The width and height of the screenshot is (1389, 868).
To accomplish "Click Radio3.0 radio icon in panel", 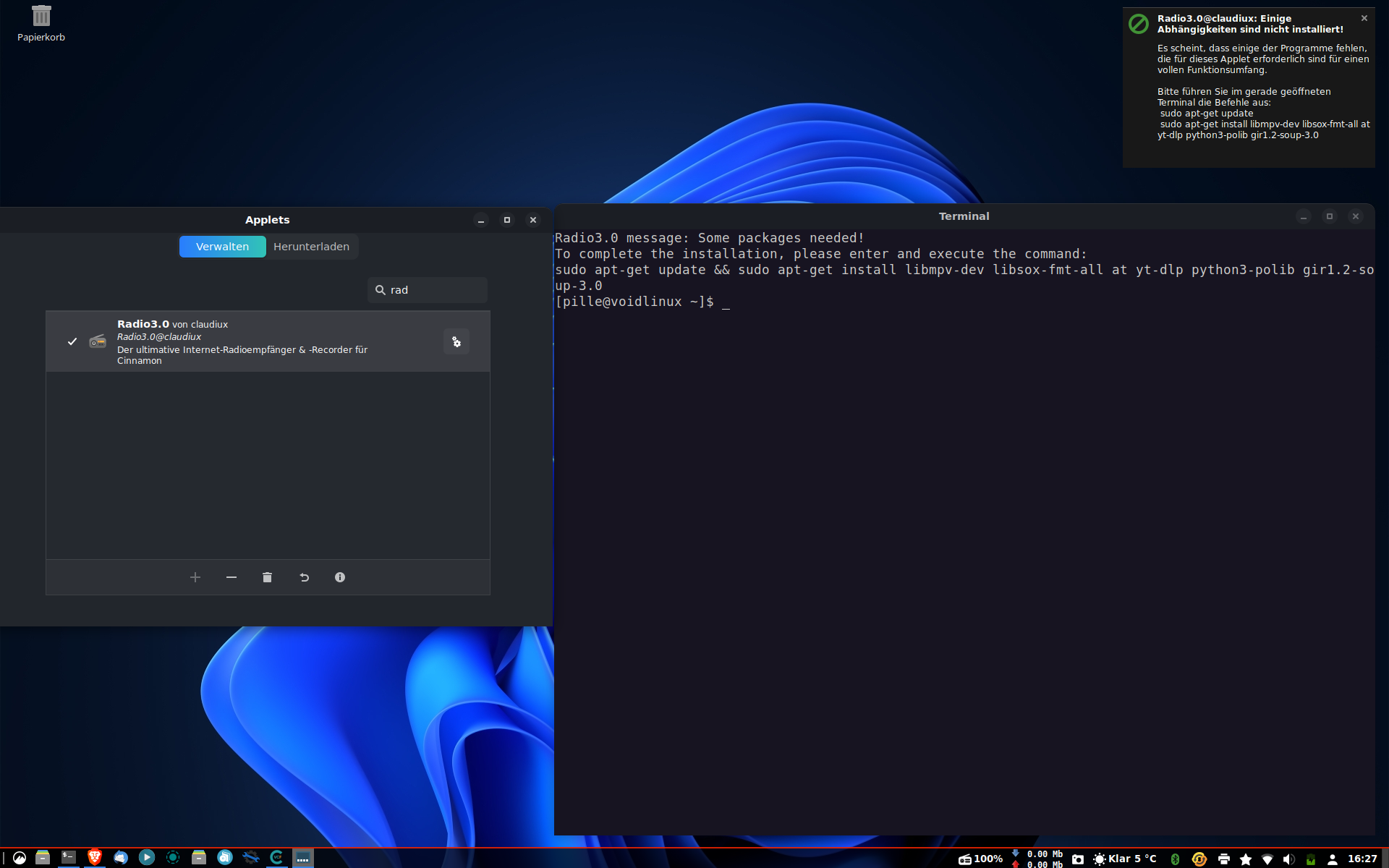I will (x=965, y=859).
